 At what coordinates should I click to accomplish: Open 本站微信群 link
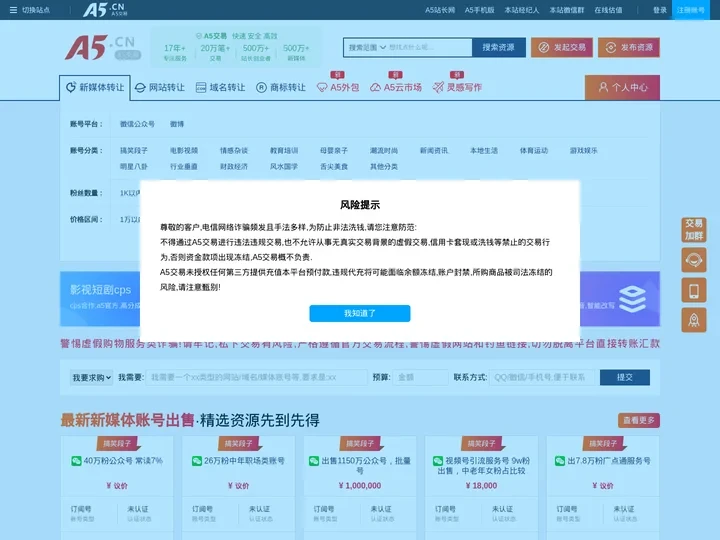click(567, 10)
